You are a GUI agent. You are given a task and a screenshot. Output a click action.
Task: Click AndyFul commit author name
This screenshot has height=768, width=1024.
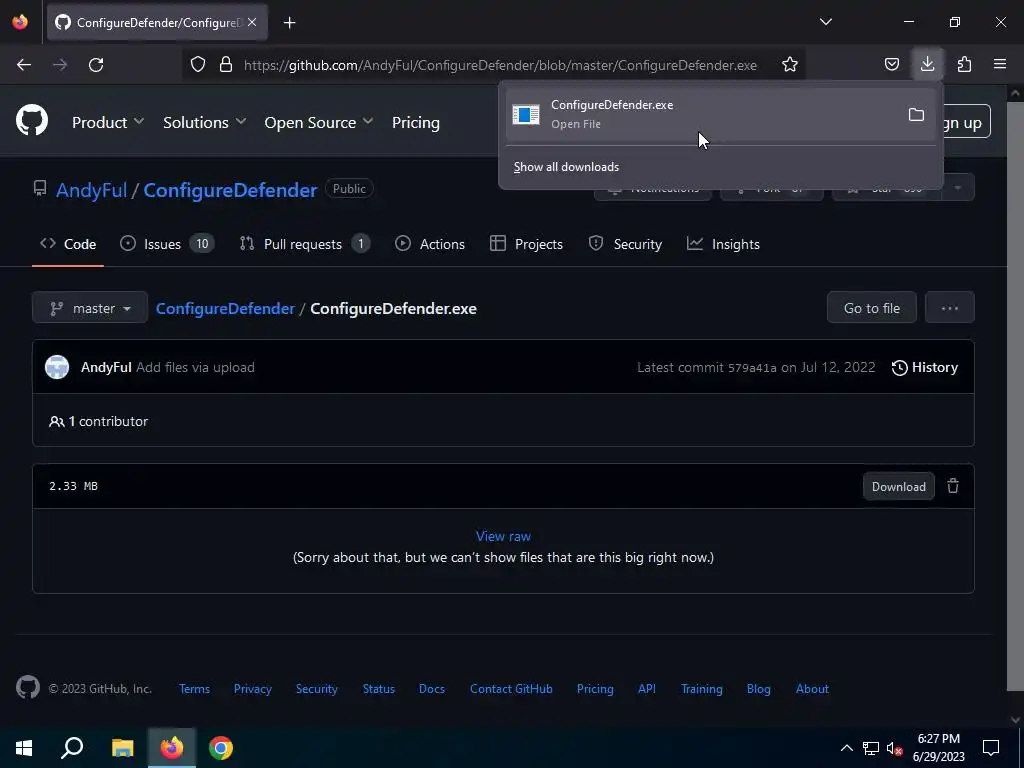coord(106,367)
